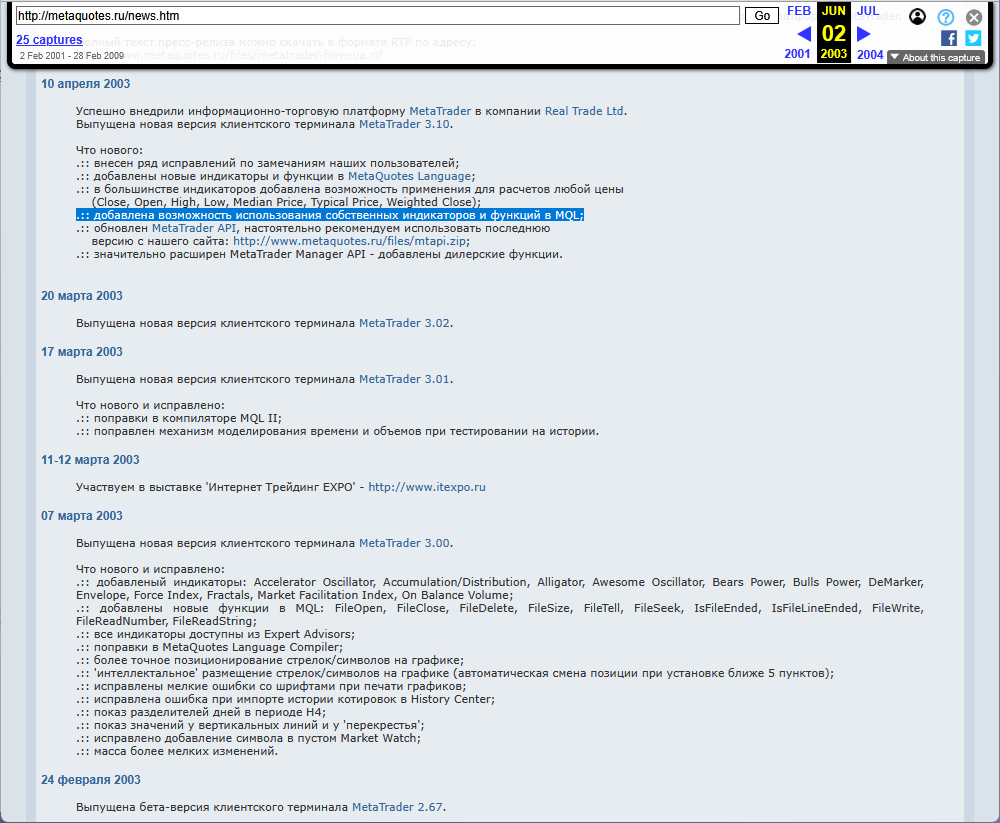
Task: Open the MetaTrader 3.10 link
Action: tap(404, 124)
